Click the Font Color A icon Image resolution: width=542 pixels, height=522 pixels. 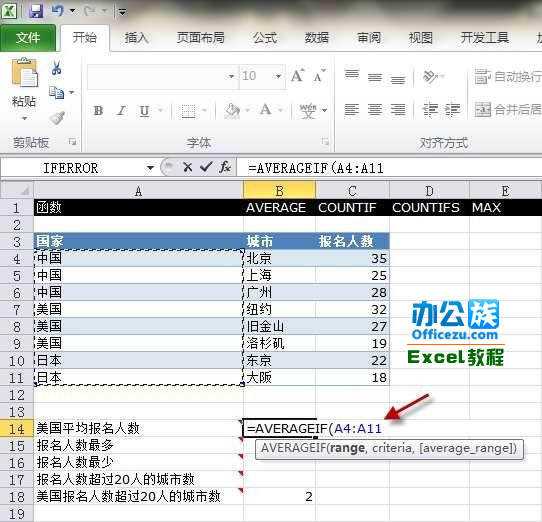[x=265, y=110]
